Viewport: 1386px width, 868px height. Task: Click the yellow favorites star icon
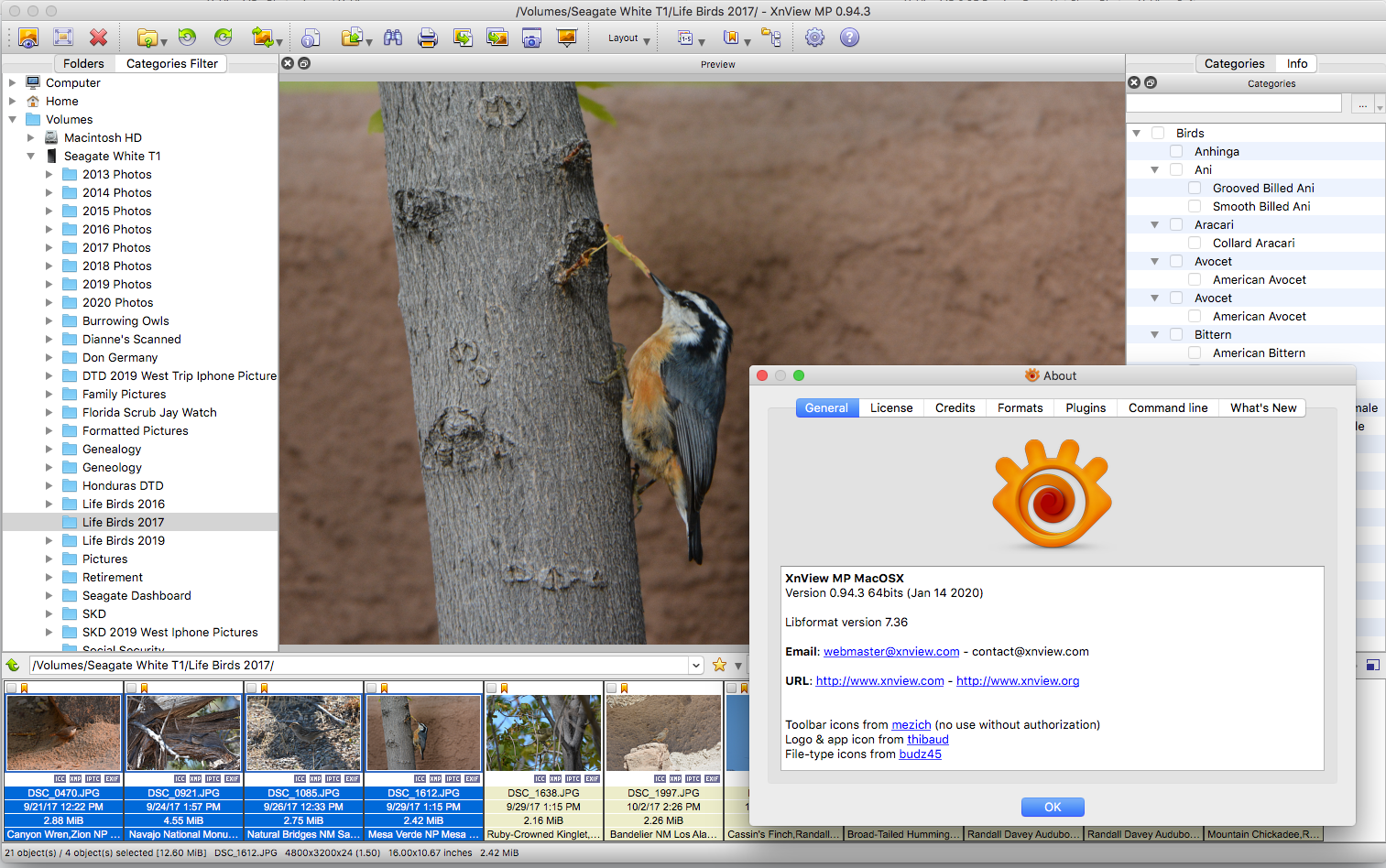click(x=719, y=665)
